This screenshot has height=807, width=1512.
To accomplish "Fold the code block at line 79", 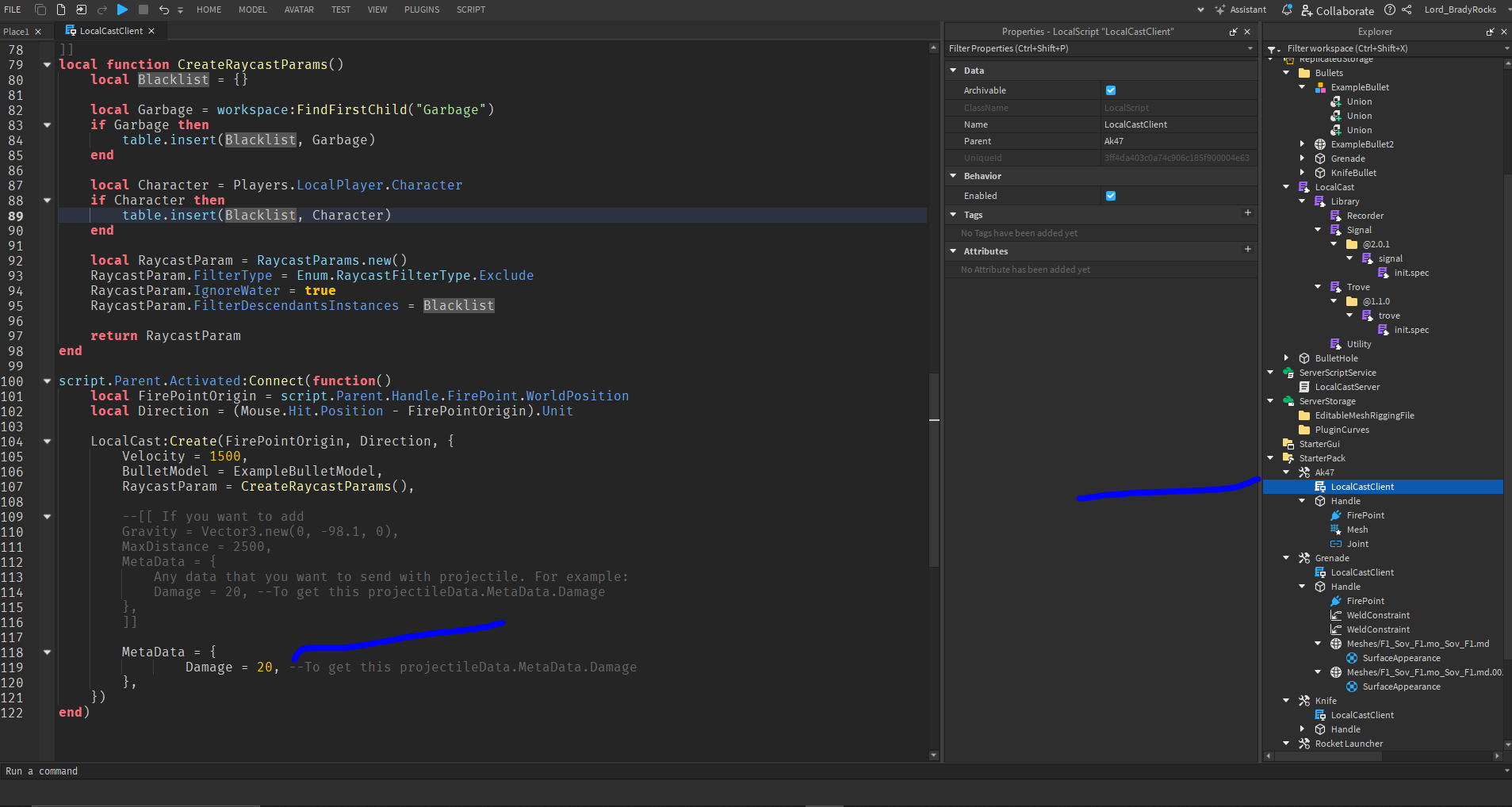I will [47, 65].
